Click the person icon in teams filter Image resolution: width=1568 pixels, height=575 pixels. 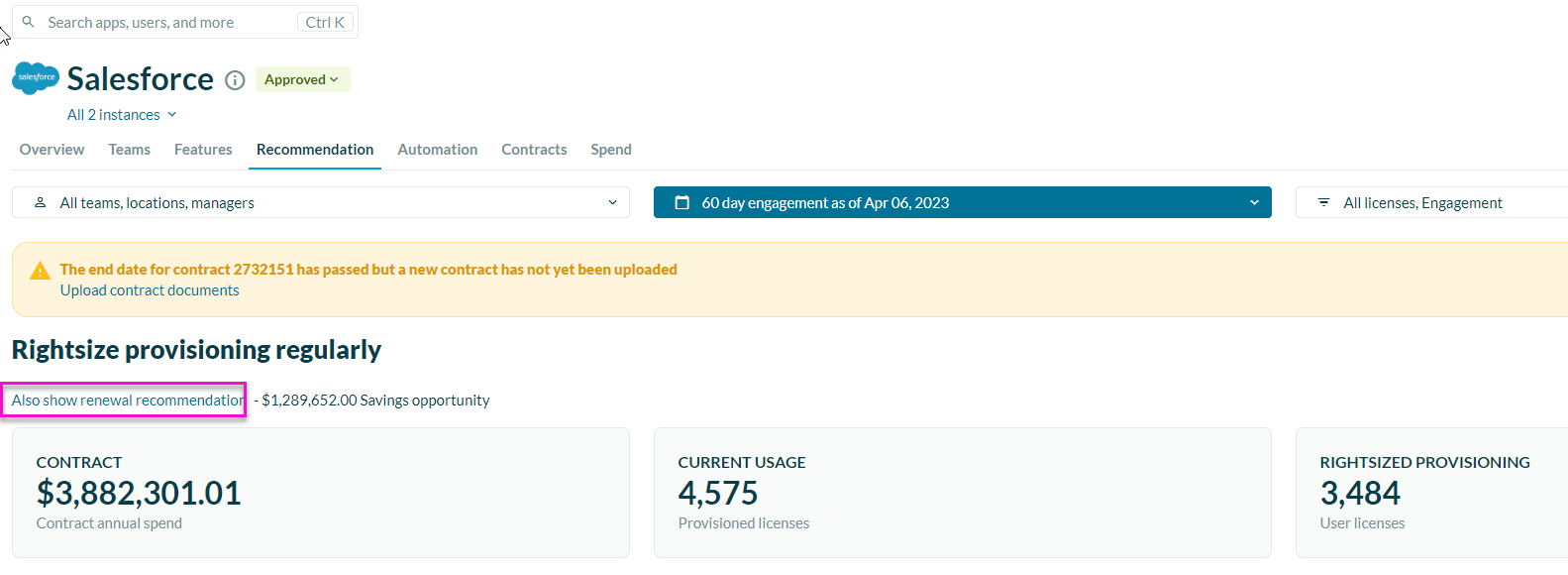point(41,202)
